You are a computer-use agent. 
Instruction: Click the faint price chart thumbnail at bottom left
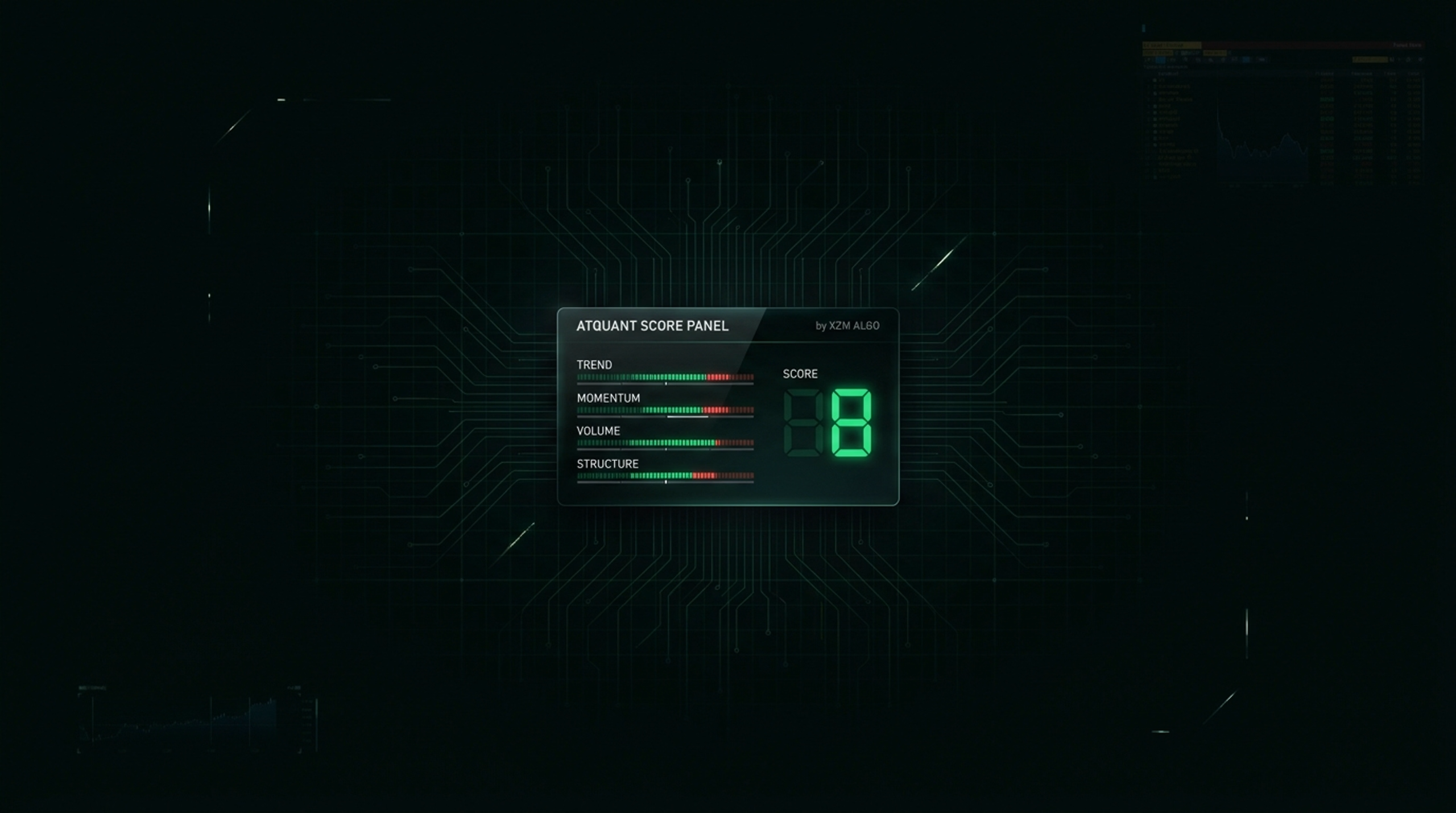point(197,719)
